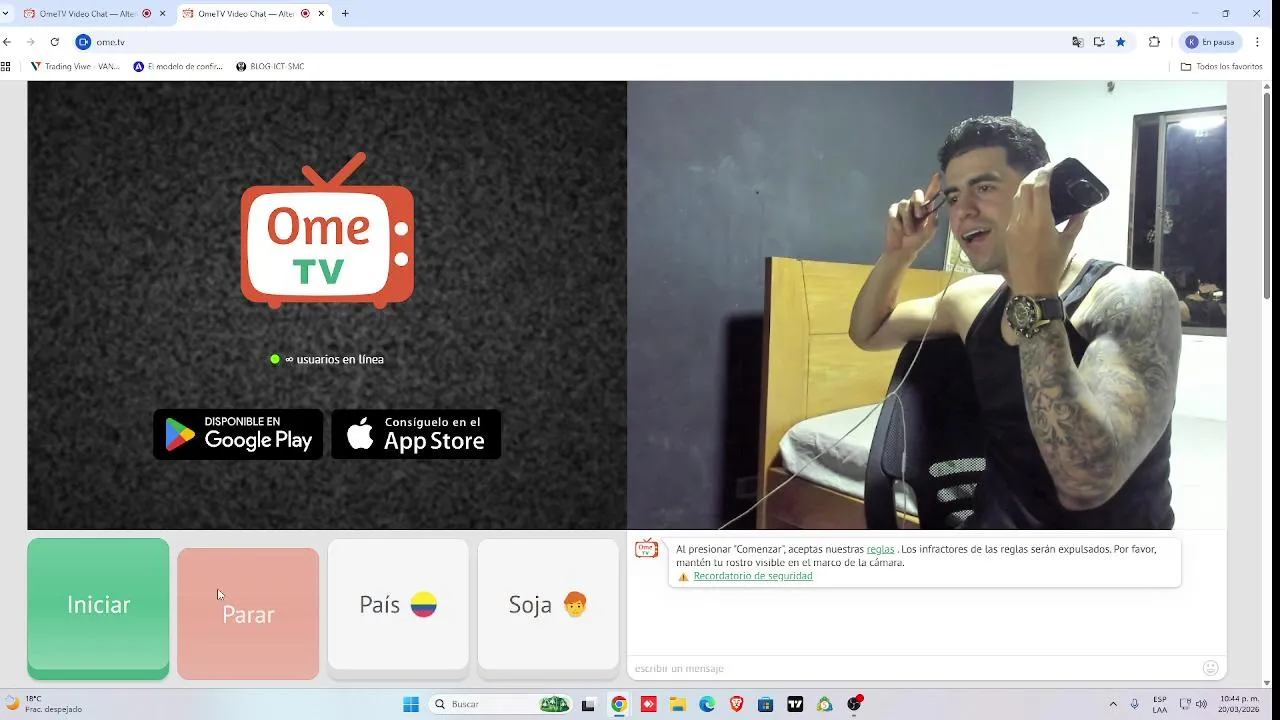Click the taskbar Buscar search box

(x=500, y=704)
